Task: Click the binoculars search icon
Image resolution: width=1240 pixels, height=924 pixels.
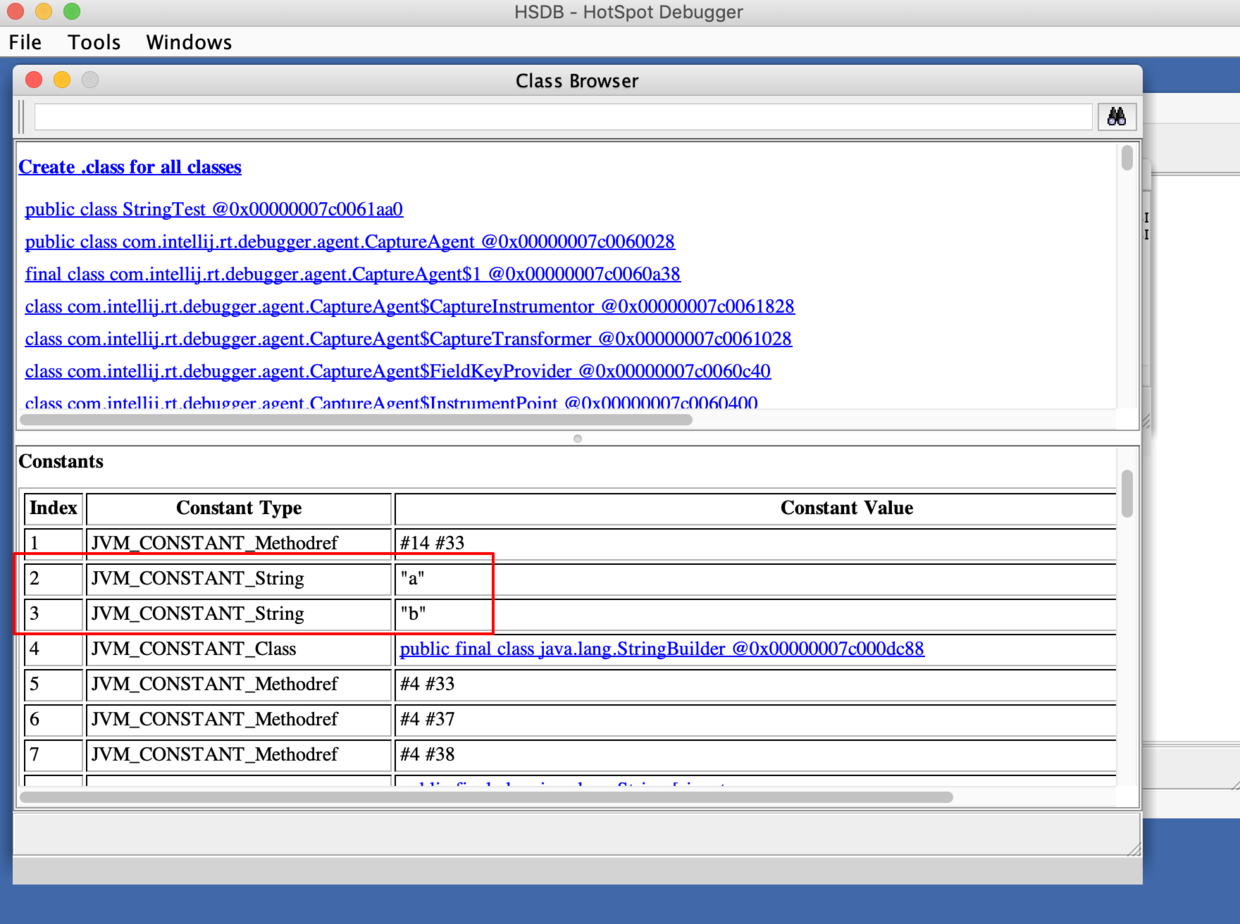Action: pos(1116,116)
